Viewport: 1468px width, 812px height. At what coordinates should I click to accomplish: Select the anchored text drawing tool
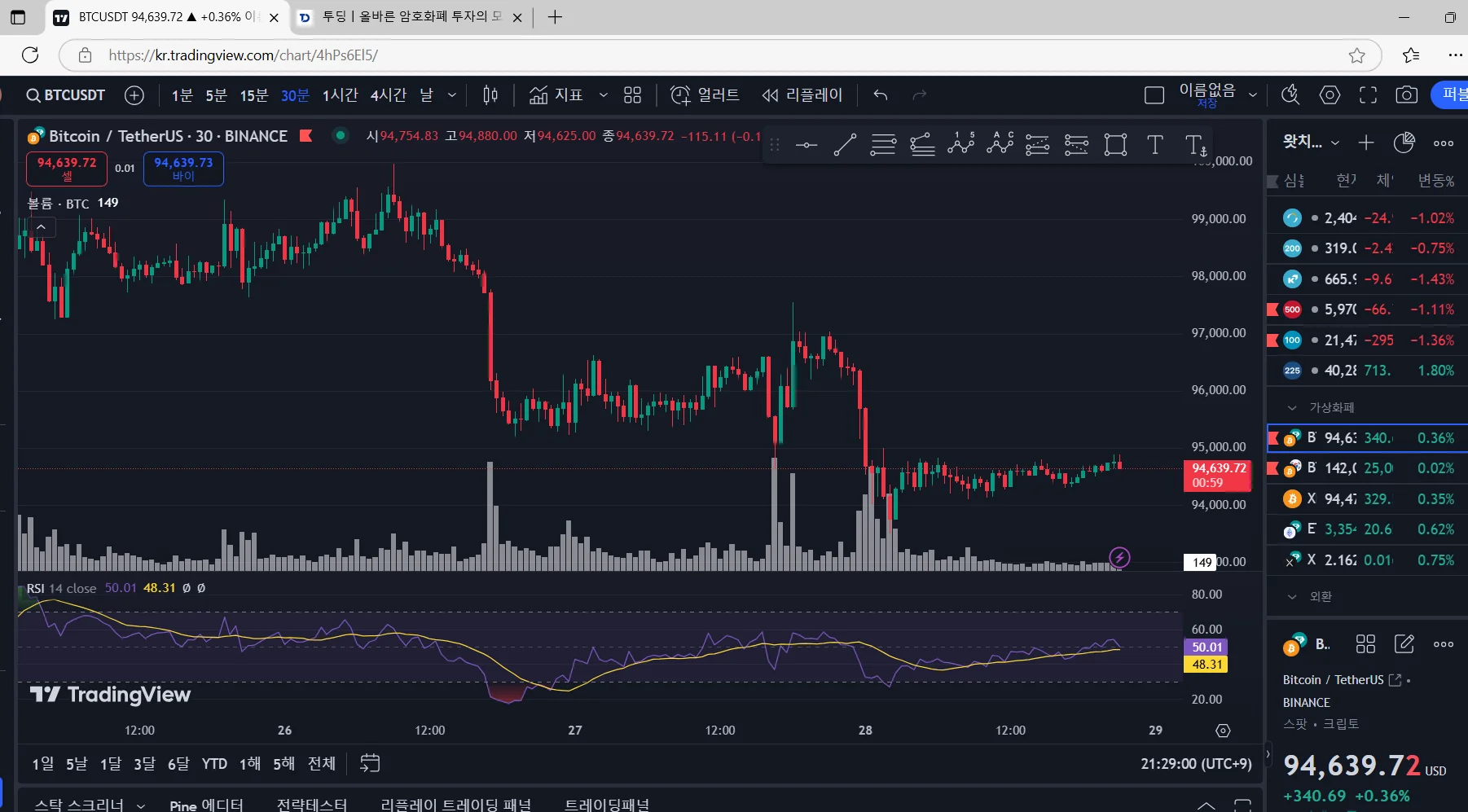(1196, 145)
